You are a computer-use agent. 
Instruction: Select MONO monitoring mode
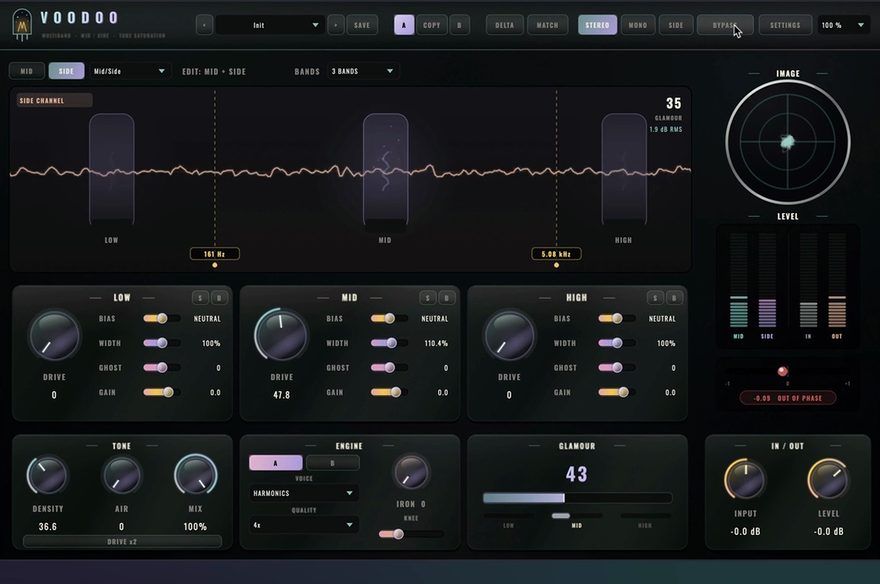click(638, 25)
